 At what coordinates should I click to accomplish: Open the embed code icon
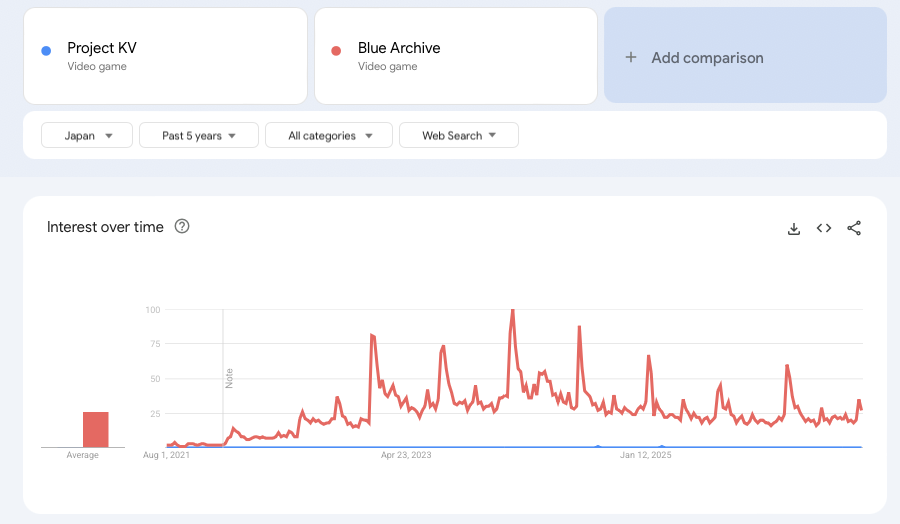point(824,228)
